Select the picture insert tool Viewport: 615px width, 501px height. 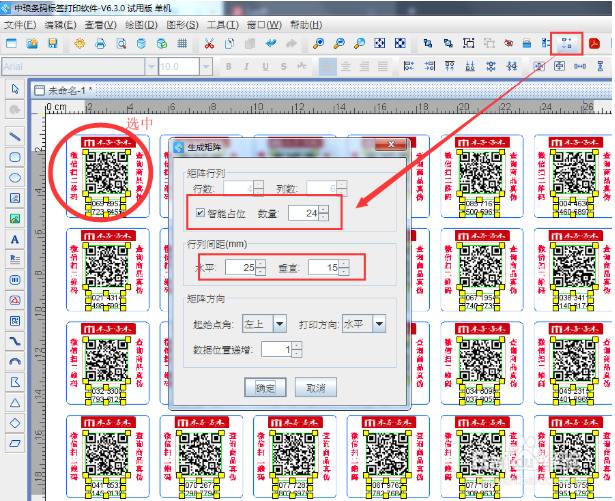(x=15, y=219)
